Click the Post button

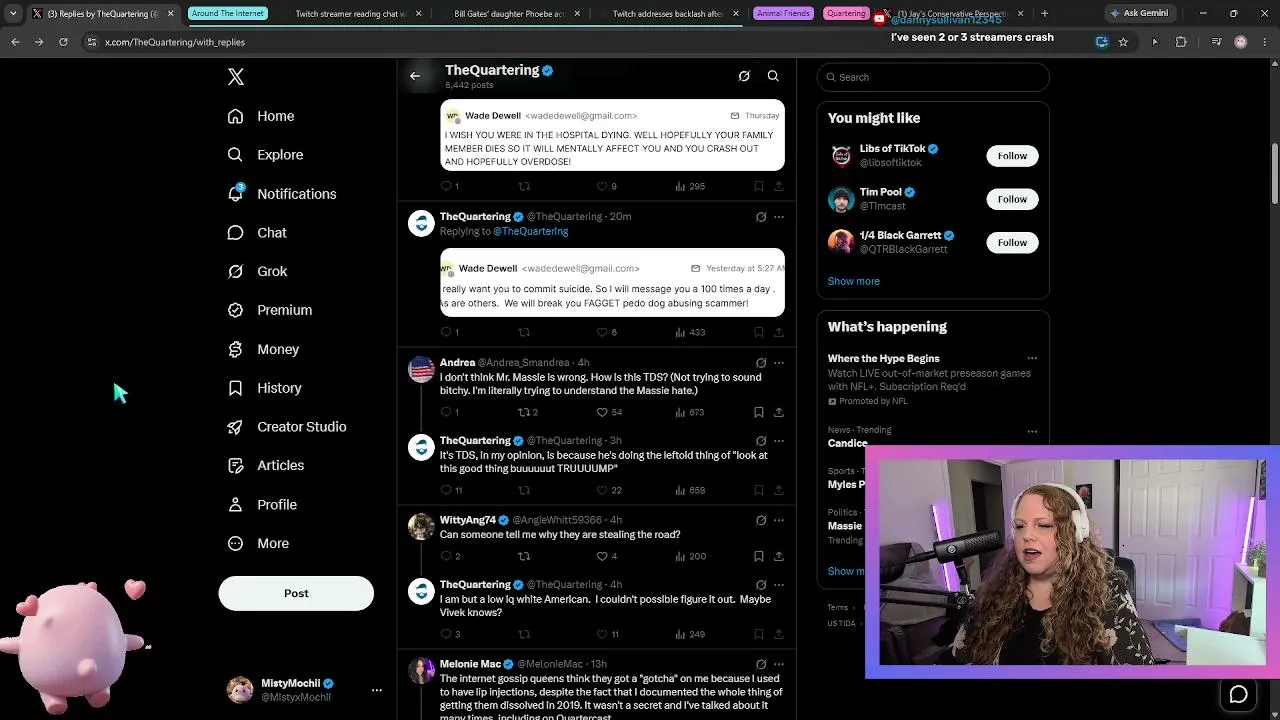[296, 593]
